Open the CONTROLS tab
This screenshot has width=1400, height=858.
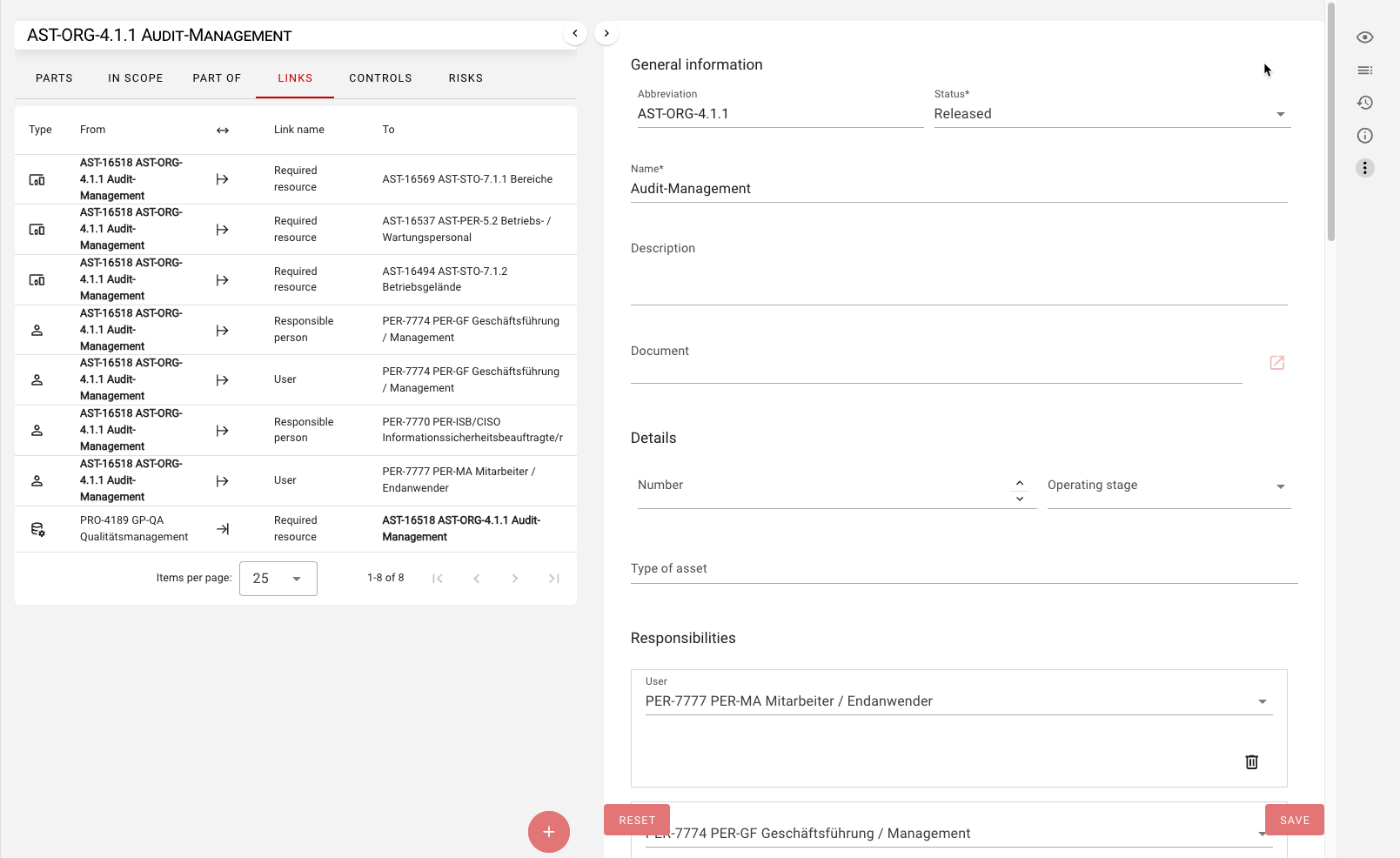(380, 78)
